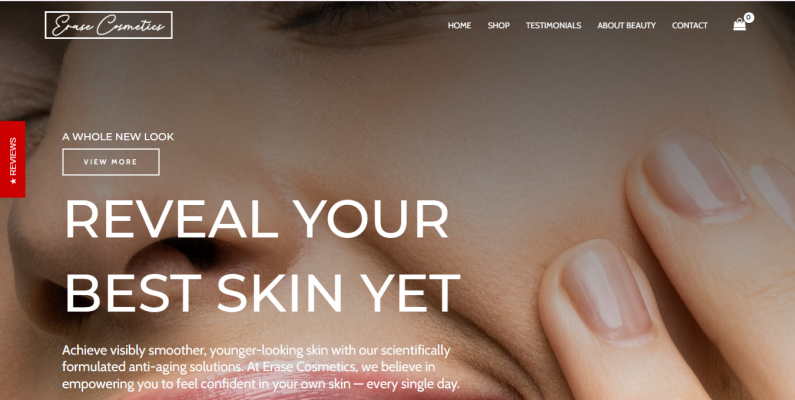
Task: Click the Erase Cosmetics logo
Action: coord(109,25)
